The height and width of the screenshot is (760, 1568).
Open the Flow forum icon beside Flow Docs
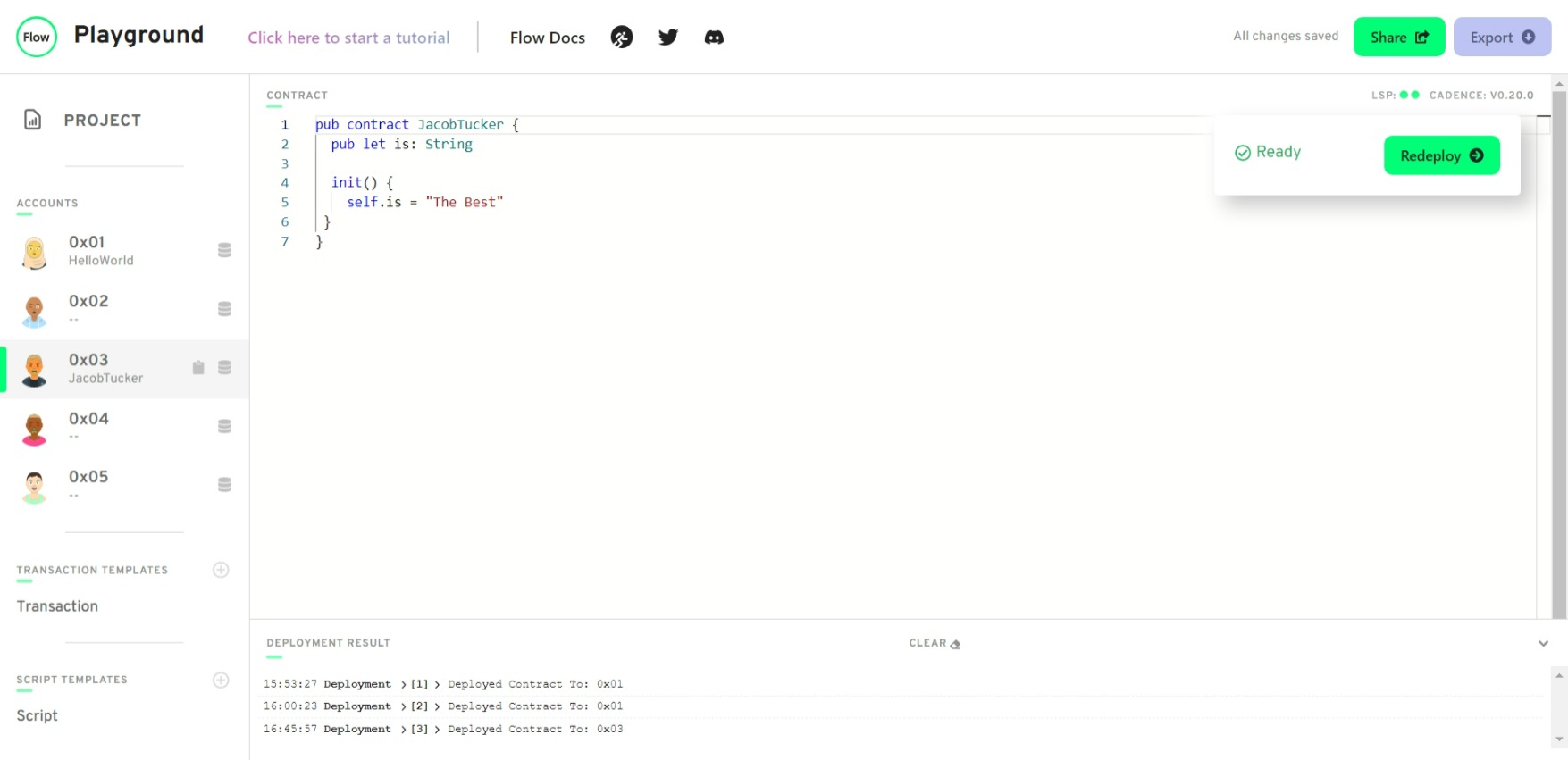tap(622, 37)
